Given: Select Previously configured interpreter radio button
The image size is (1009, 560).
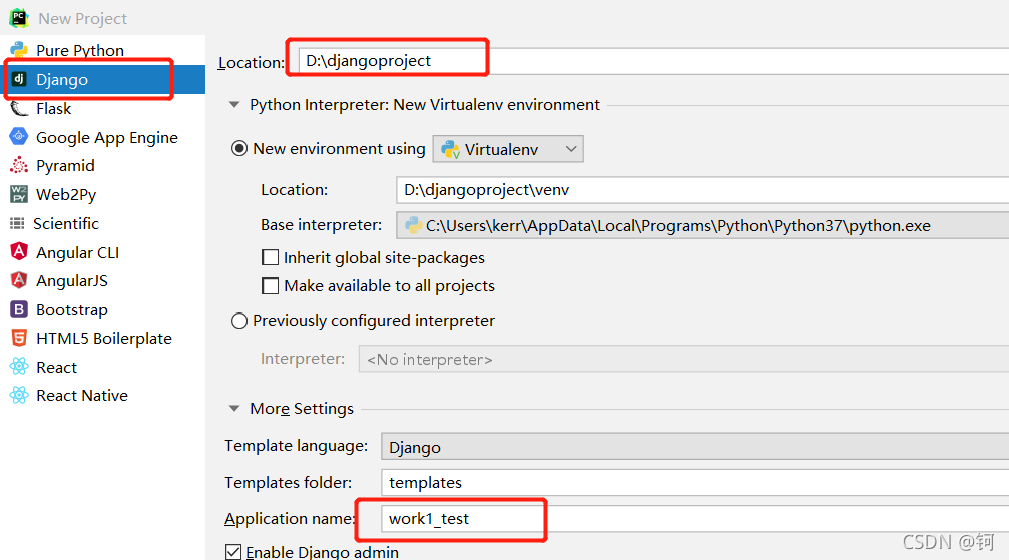Looking at the screenshot, I should [239, 321].
